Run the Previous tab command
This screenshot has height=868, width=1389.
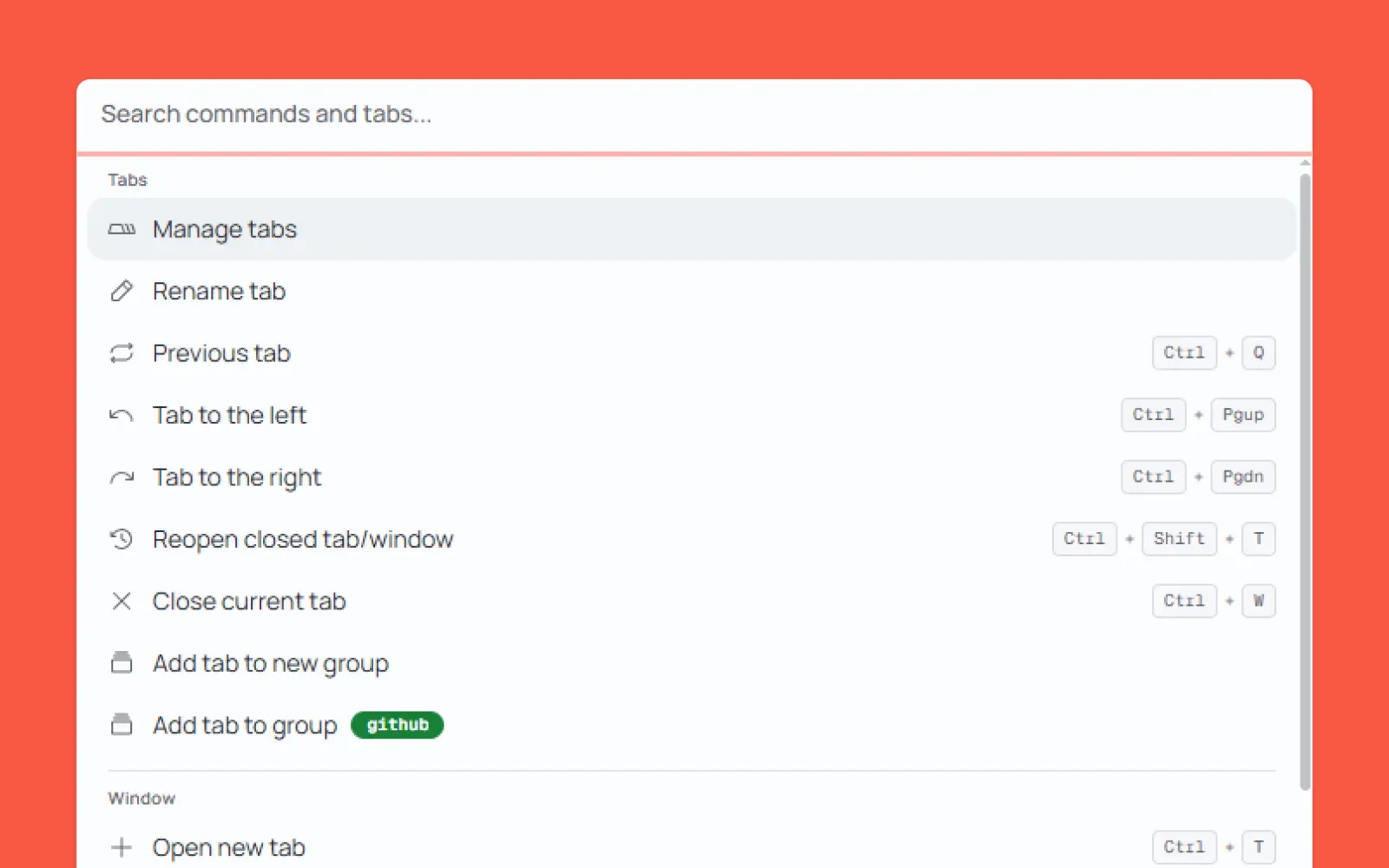[x=692, y=353]
